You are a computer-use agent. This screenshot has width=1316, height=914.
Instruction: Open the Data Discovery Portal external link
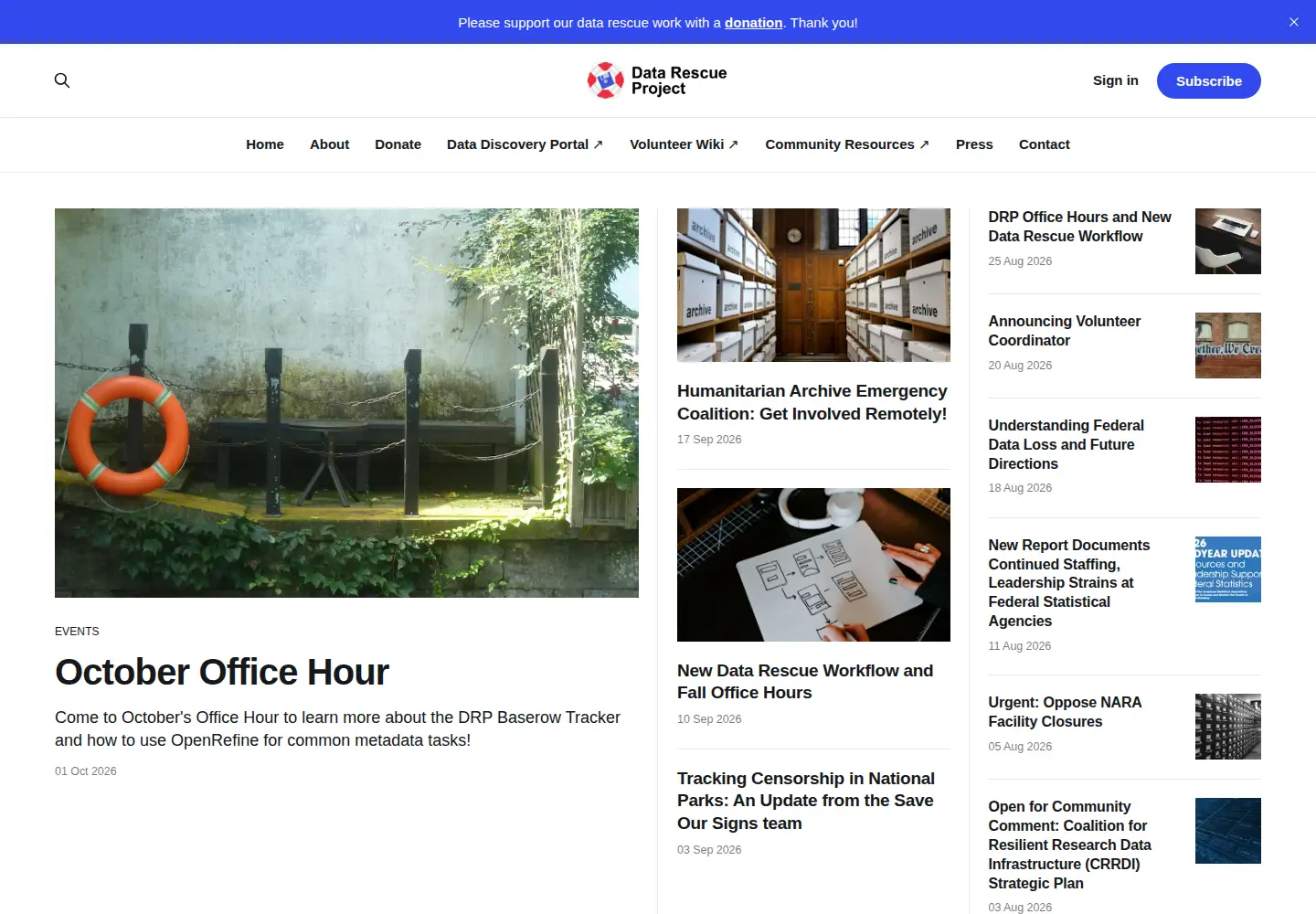525,144
